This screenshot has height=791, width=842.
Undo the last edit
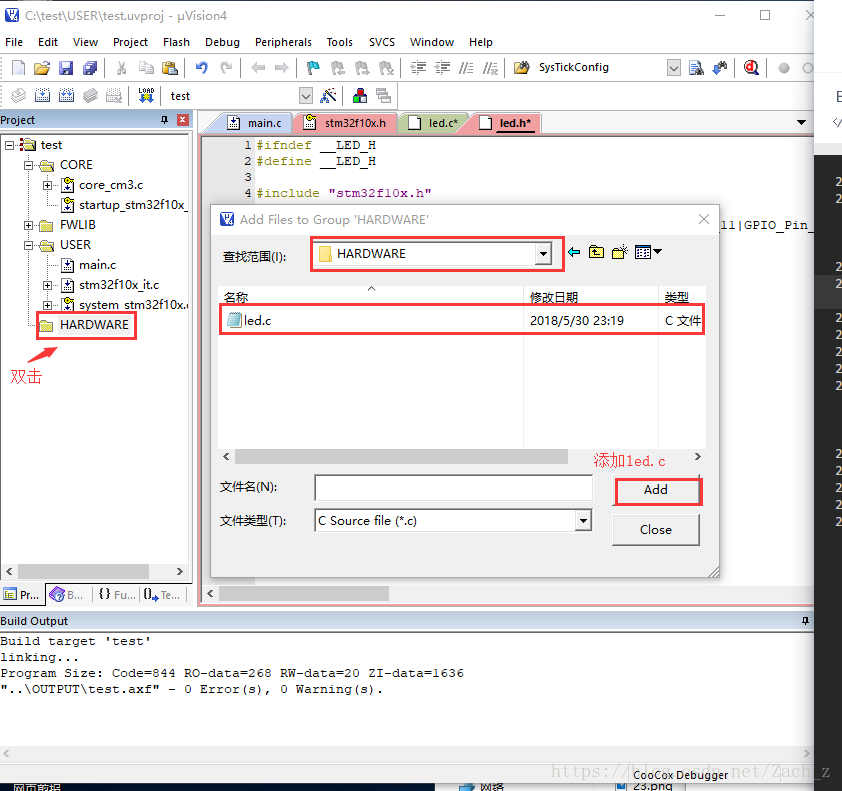point(202,68)
